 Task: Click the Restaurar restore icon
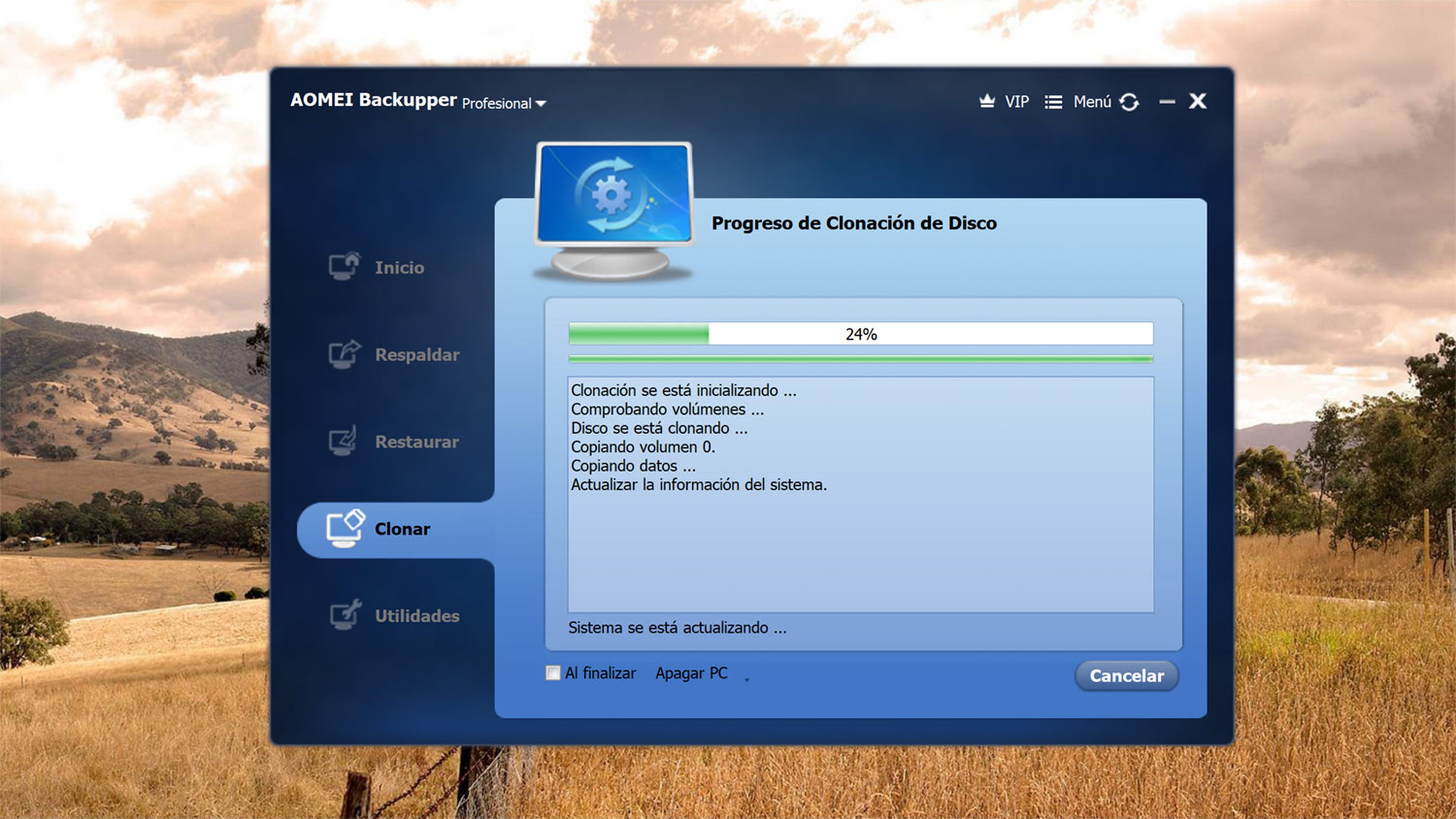[x=343, y=440]
